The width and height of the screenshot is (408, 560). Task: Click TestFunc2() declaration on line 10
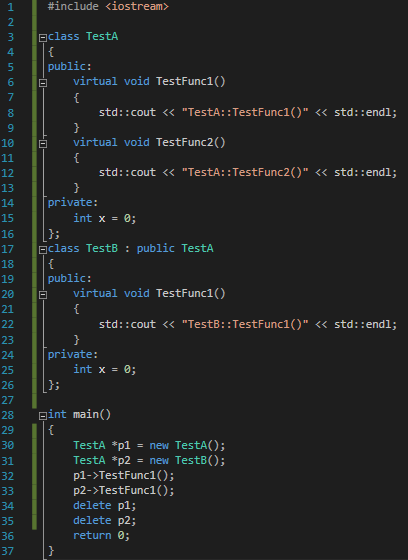pos(191,142)
